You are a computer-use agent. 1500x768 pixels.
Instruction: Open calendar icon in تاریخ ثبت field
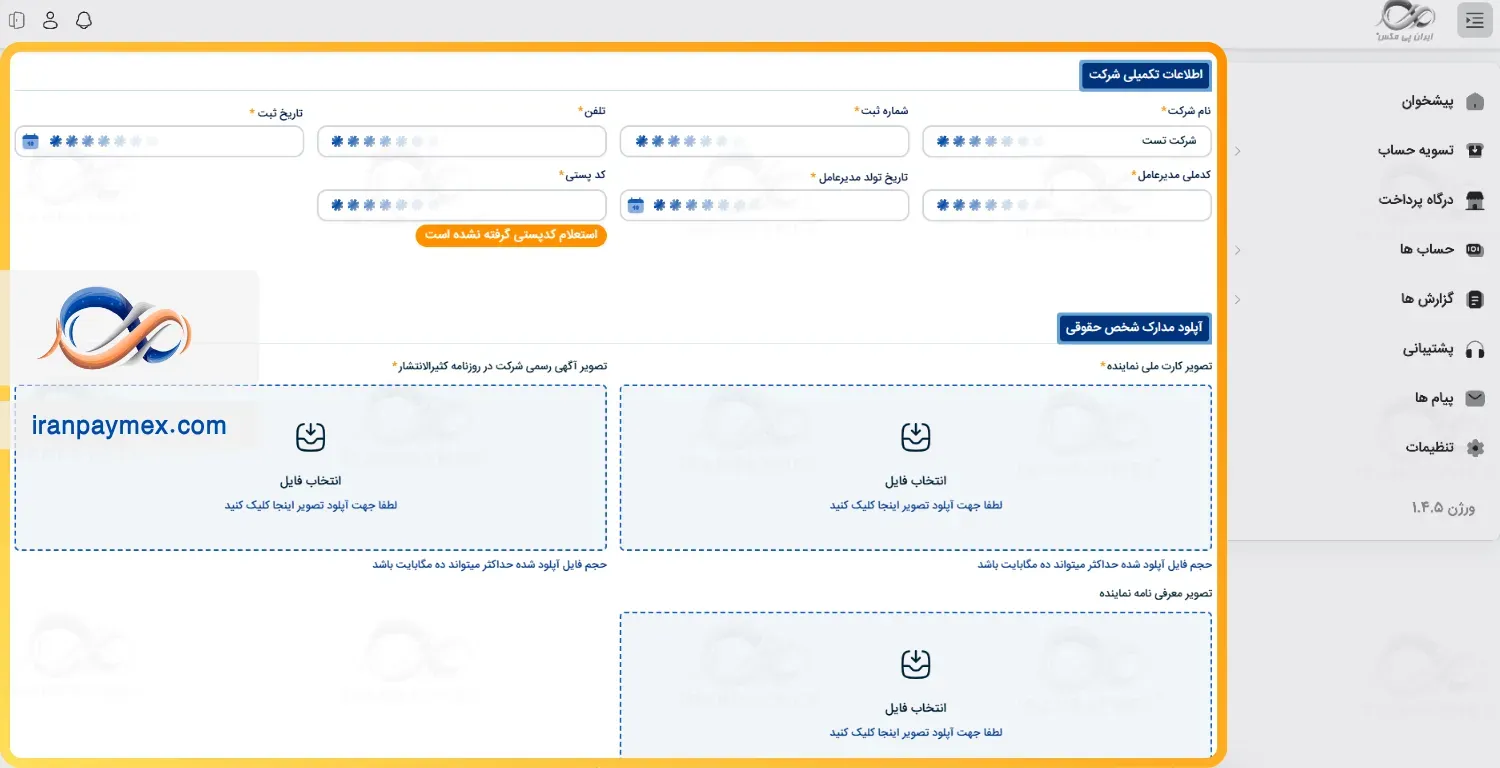(x=30, y=141)
